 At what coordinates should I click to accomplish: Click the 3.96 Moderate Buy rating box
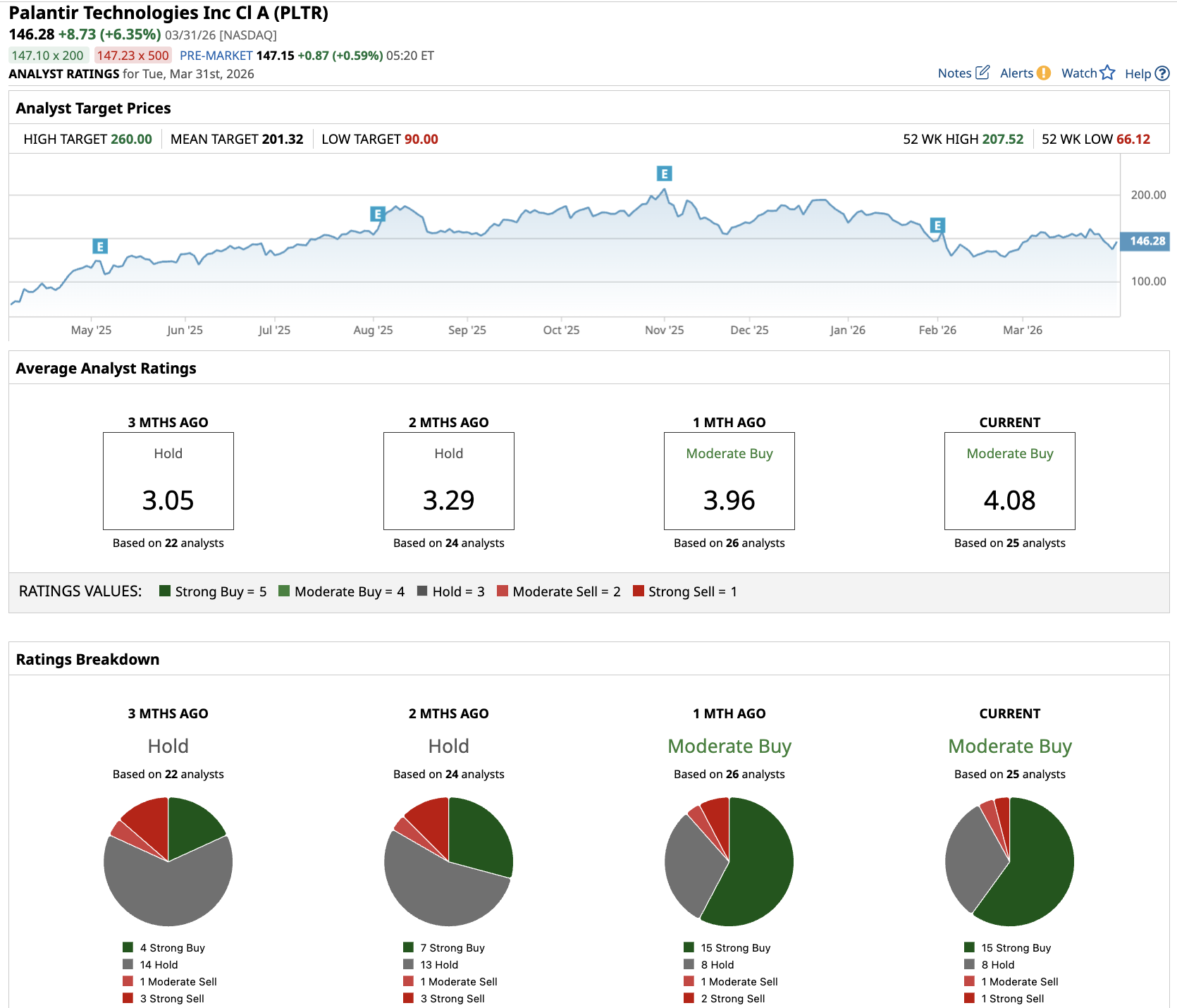(x=729, y=481)
